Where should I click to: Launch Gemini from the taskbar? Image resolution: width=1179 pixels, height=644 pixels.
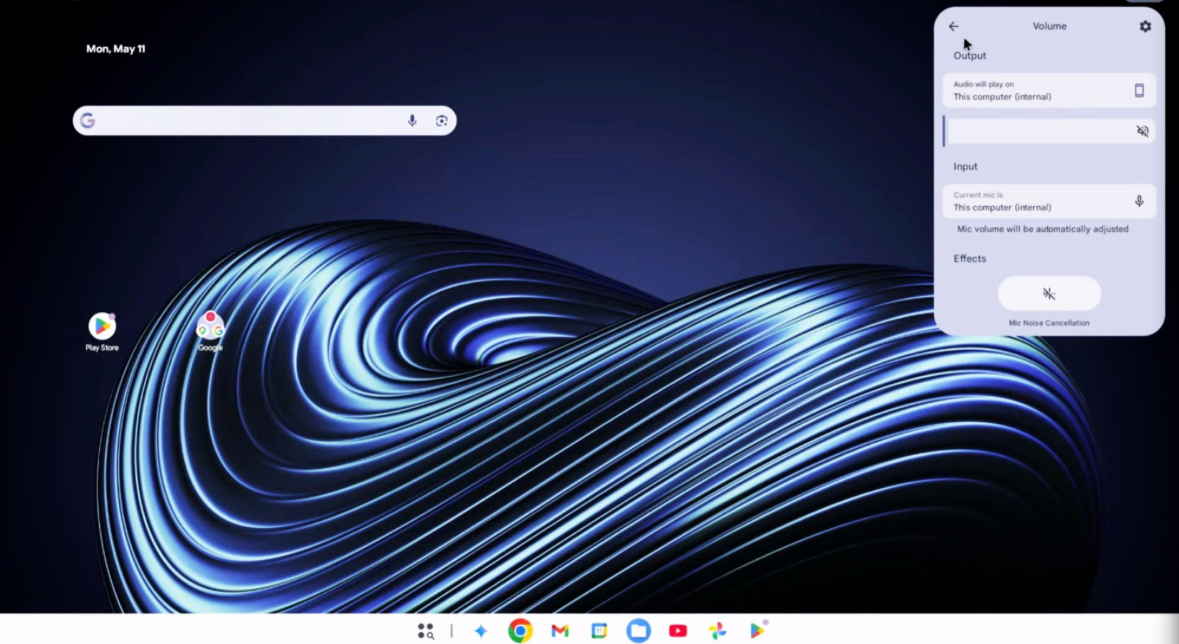point(480,630)
